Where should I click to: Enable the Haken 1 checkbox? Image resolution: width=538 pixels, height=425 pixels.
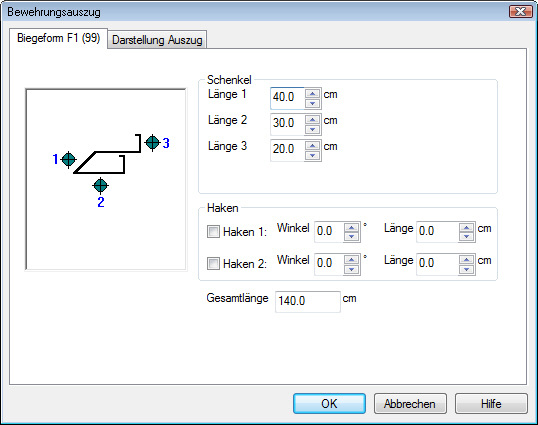coord(213,232)
